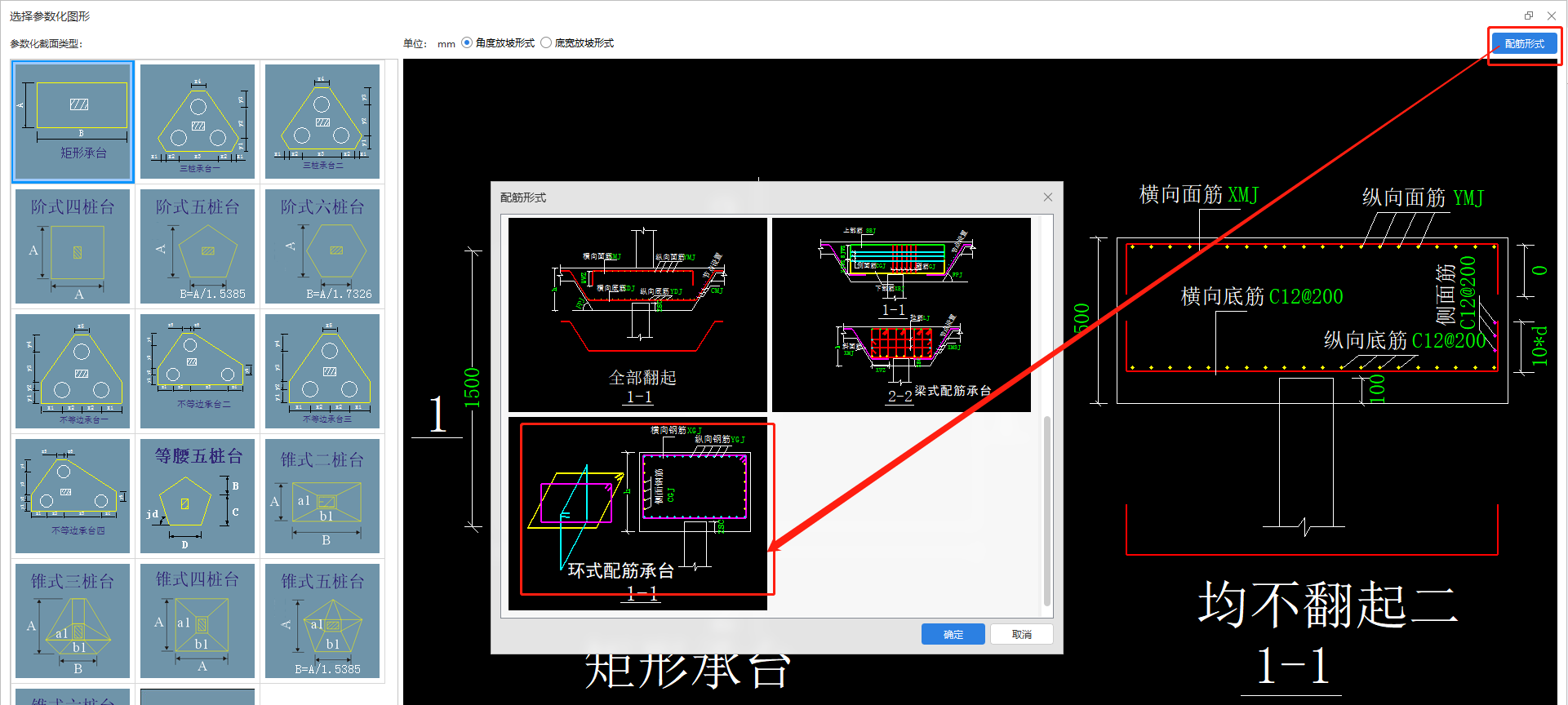Open the 配筋形式 button at top right
Viewport: 1568px width, 705px height.
pos(1524,44)
